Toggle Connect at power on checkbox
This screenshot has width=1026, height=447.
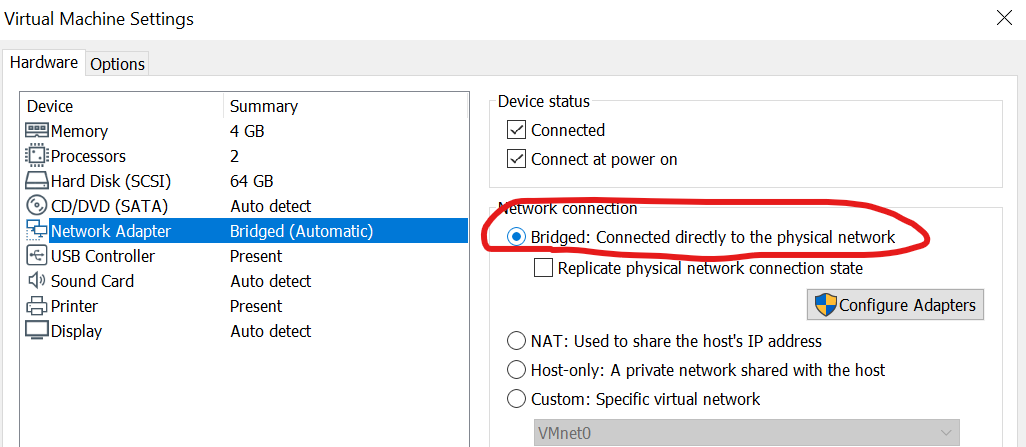pyautogui.click(x=517, y=158)
